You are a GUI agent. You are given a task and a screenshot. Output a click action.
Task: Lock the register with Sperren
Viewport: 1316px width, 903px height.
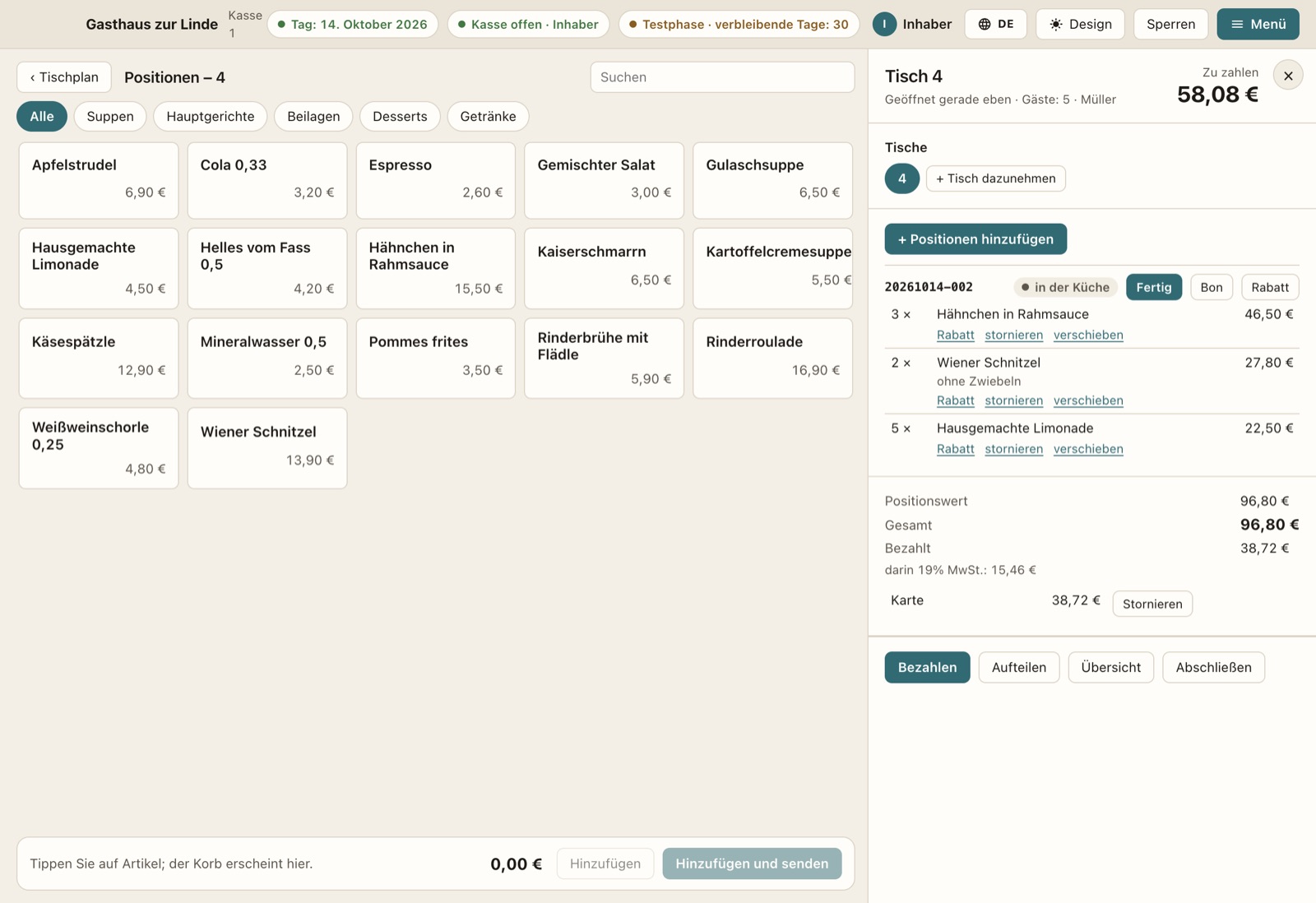click(1170, 25)
